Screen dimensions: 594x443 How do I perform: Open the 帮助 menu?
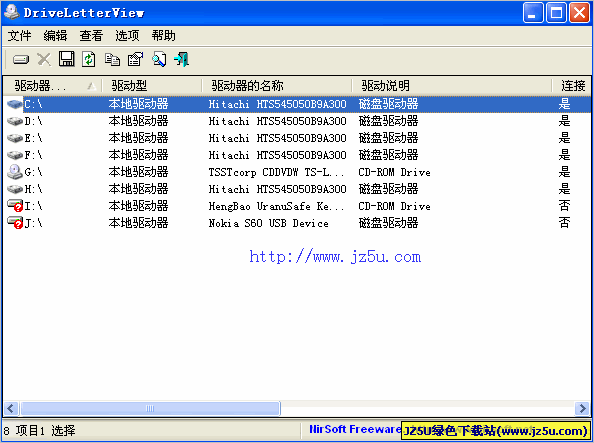coord(163,36)
